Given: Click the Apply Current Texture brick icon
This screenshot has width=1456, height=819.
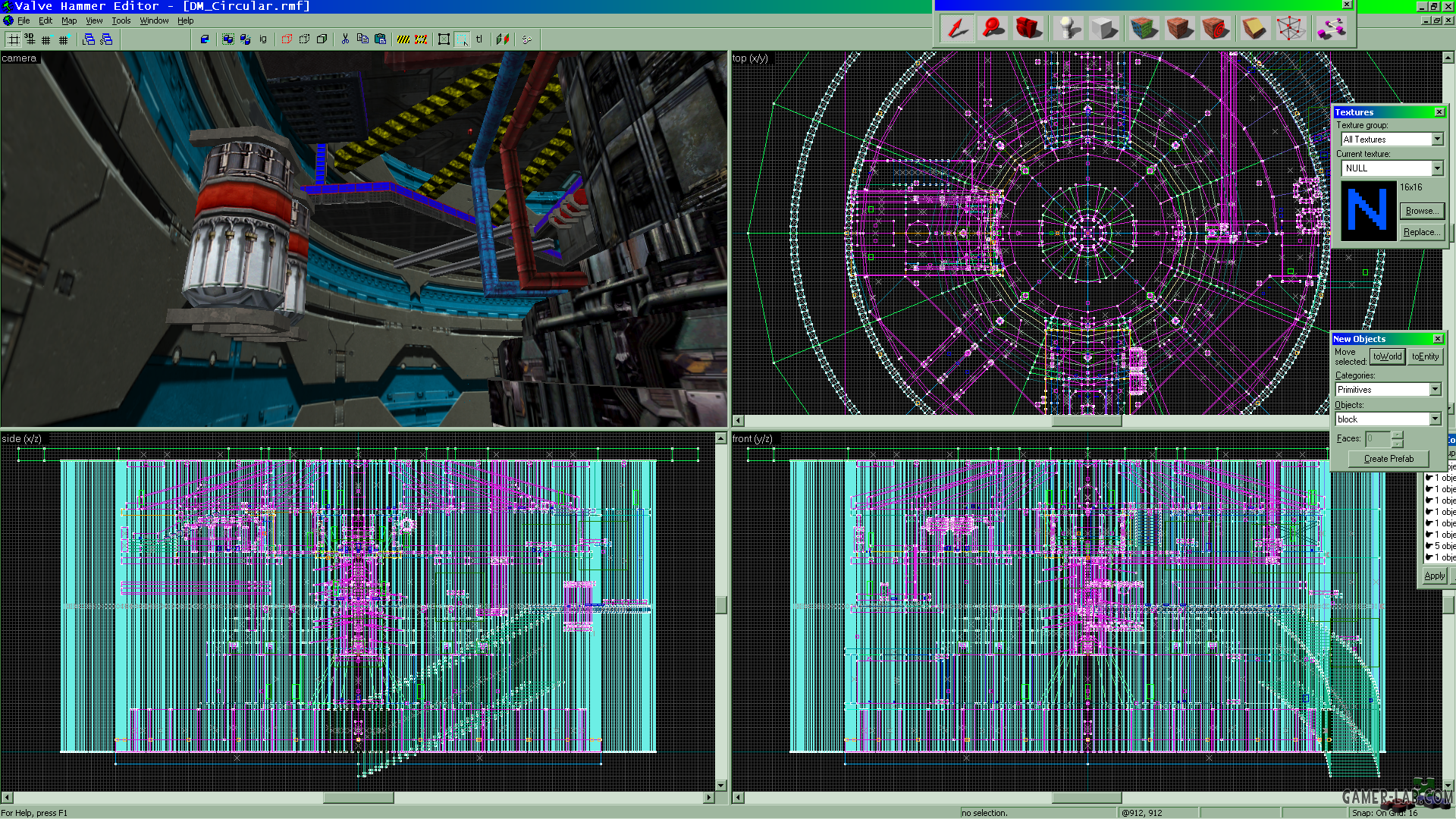Looking at the screenshot, I should [1179, 29].
